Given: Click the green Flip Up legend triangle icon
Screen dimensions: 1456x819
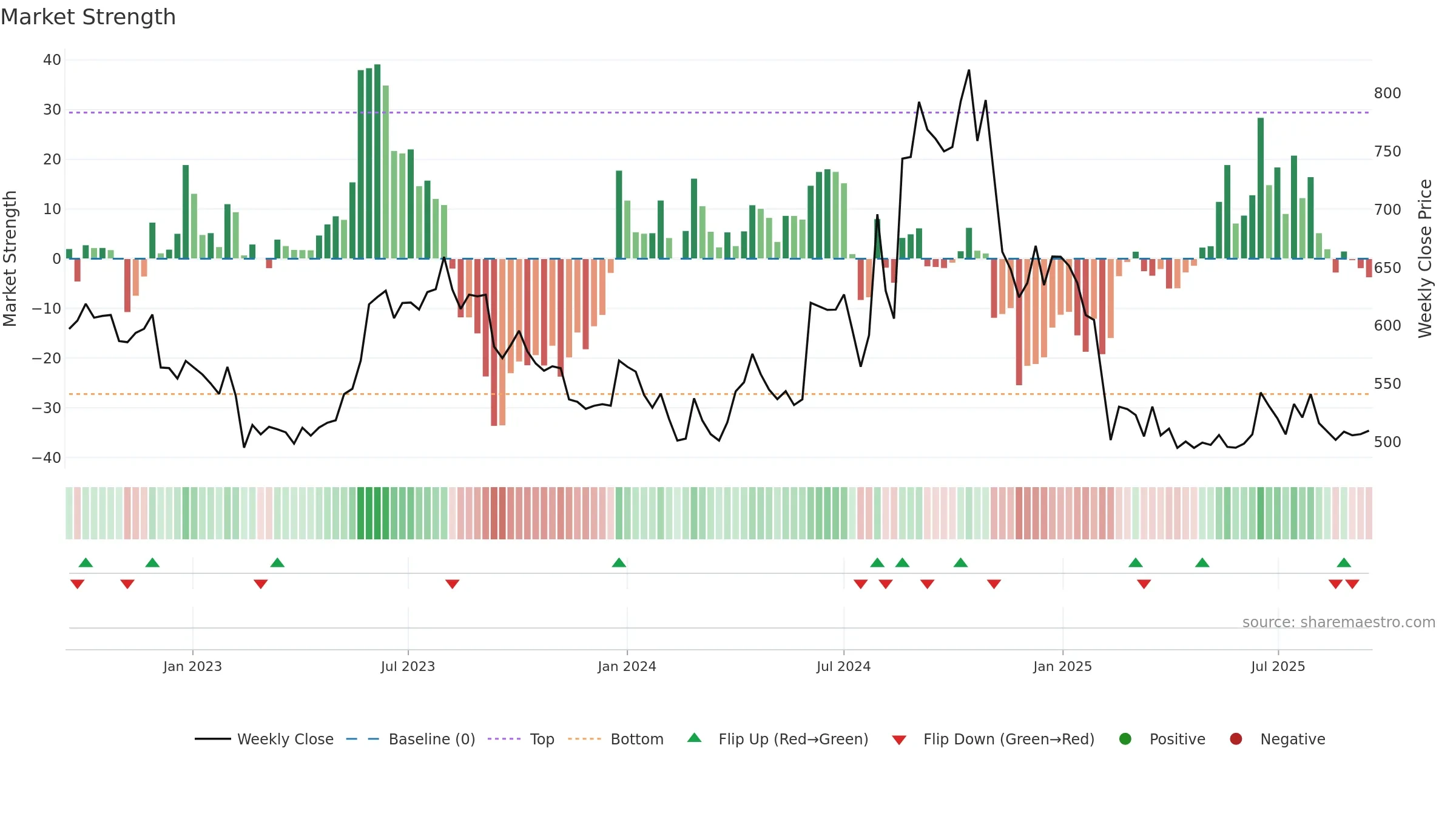Looking at the screenshot, I should (695, 738).
